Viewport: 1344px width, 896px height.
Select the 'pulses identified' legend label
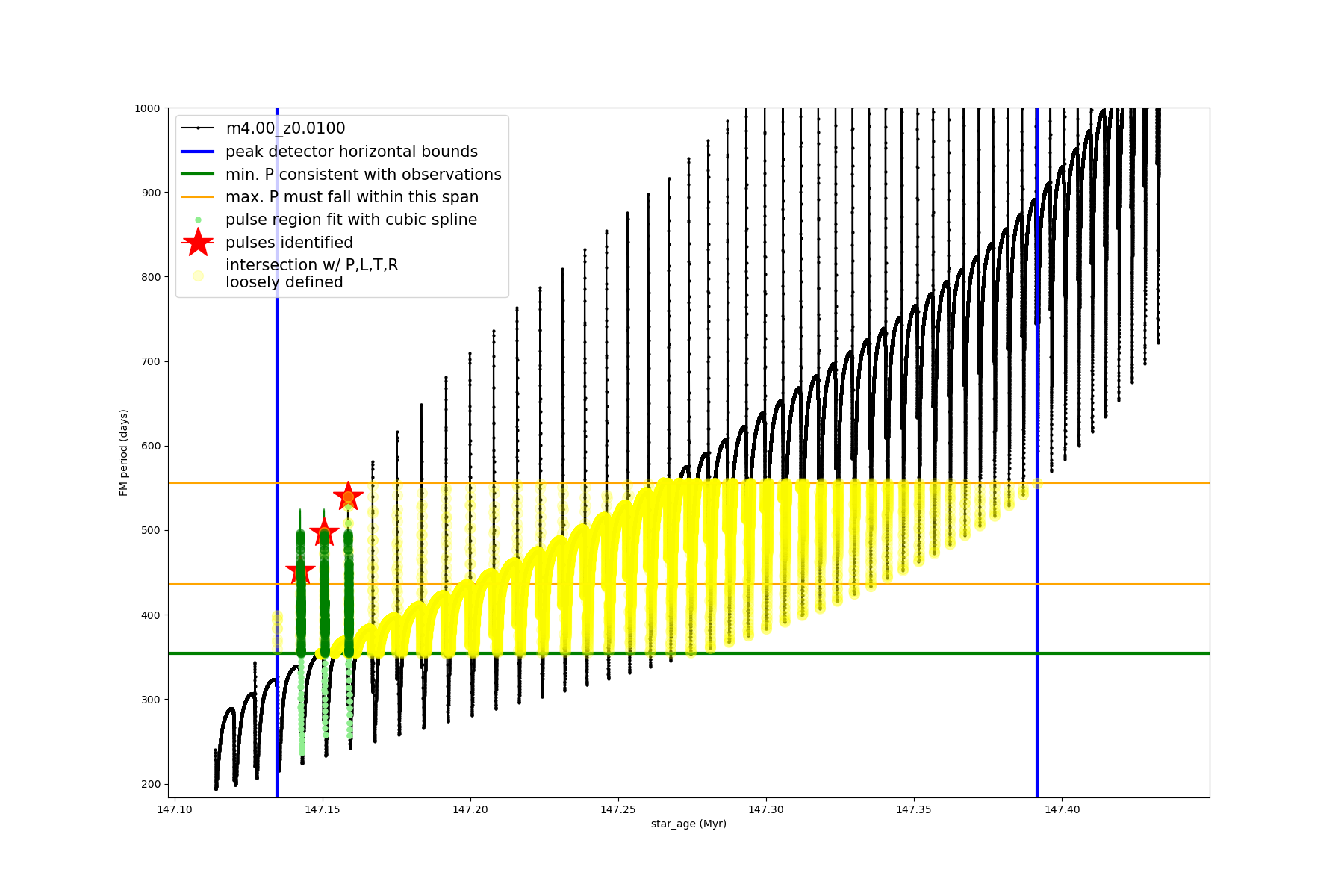click(x=289, y=243)
